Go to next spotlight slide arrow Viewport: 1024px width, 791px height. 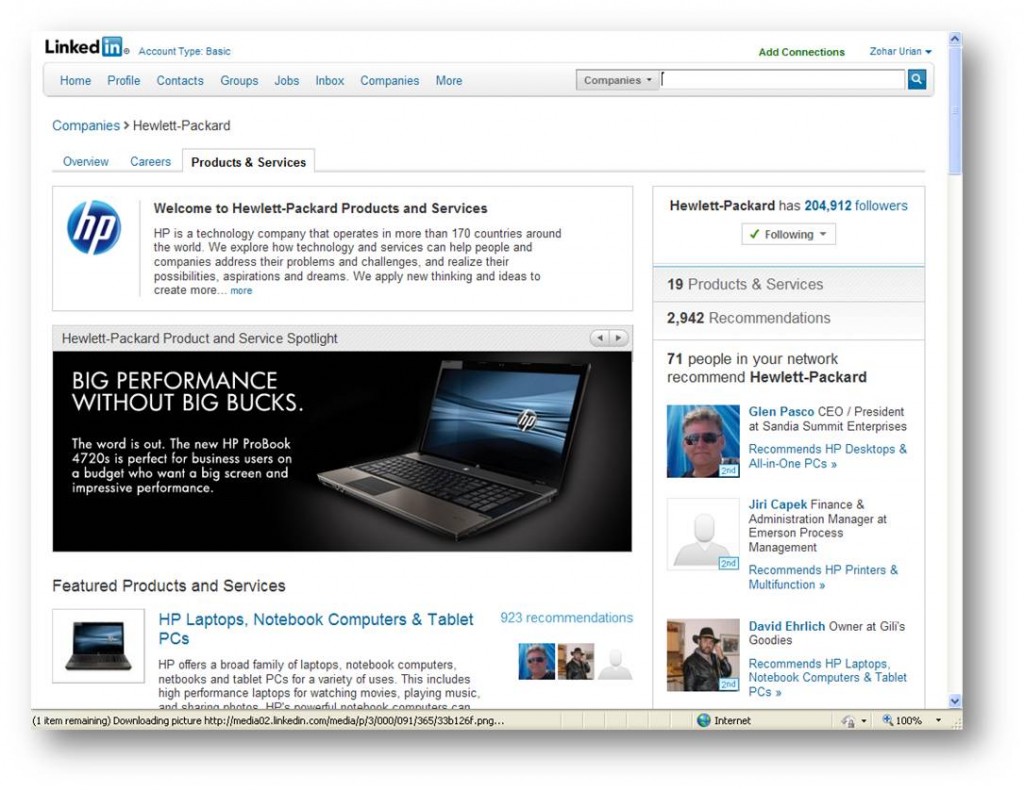[618, 338]
